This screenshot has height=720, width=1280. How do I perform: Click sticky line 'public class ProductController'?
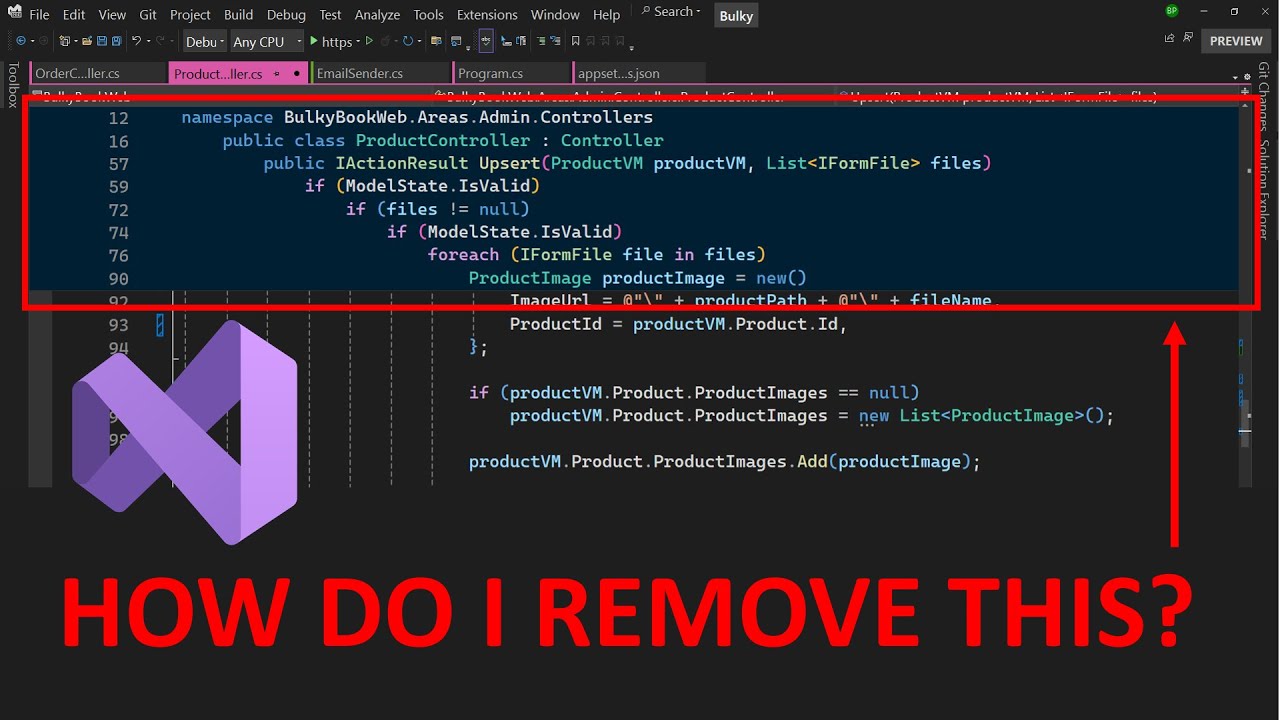(x=443, y=140)
